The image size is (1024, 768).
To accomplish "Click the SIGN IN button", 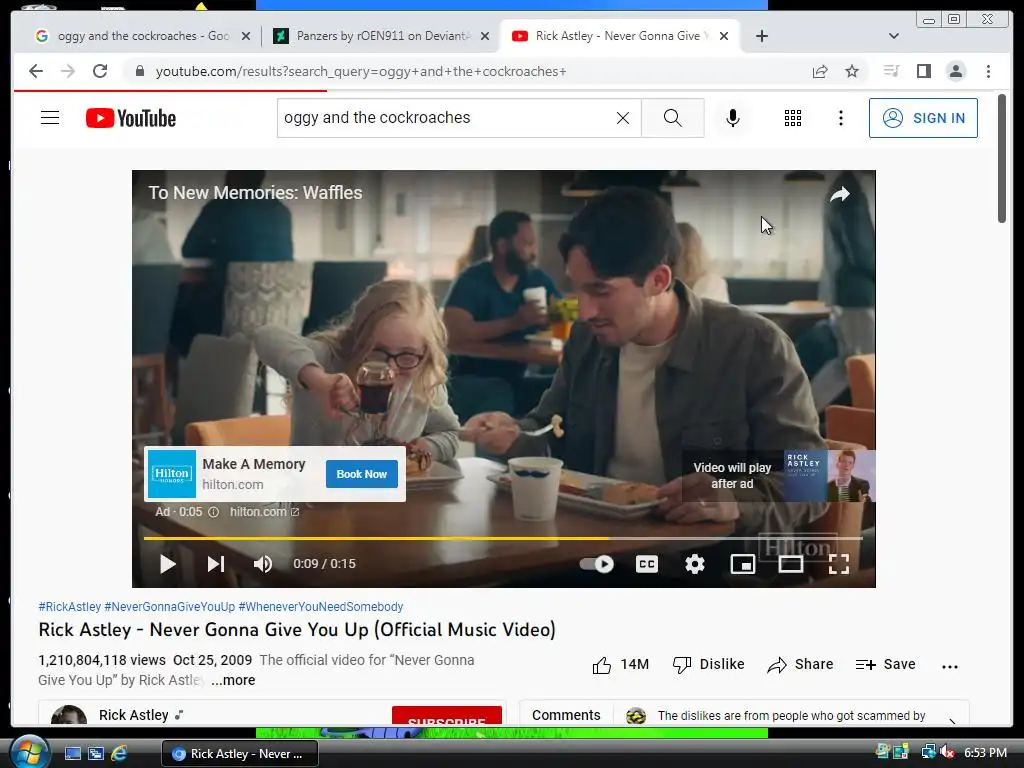I will [x=923, y=118].
